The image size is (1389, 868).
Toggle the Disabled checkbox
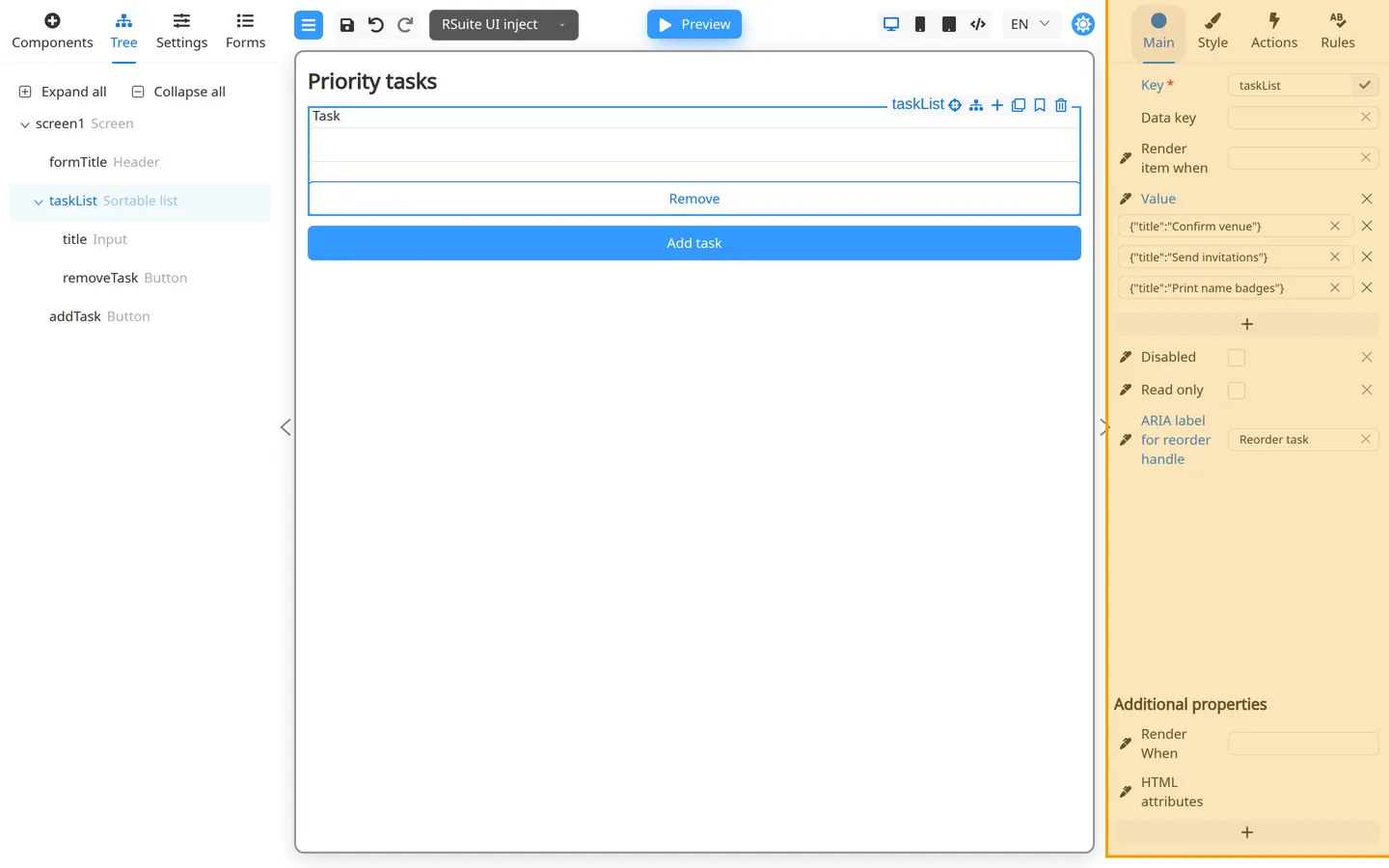click(x=1237, y=358)
